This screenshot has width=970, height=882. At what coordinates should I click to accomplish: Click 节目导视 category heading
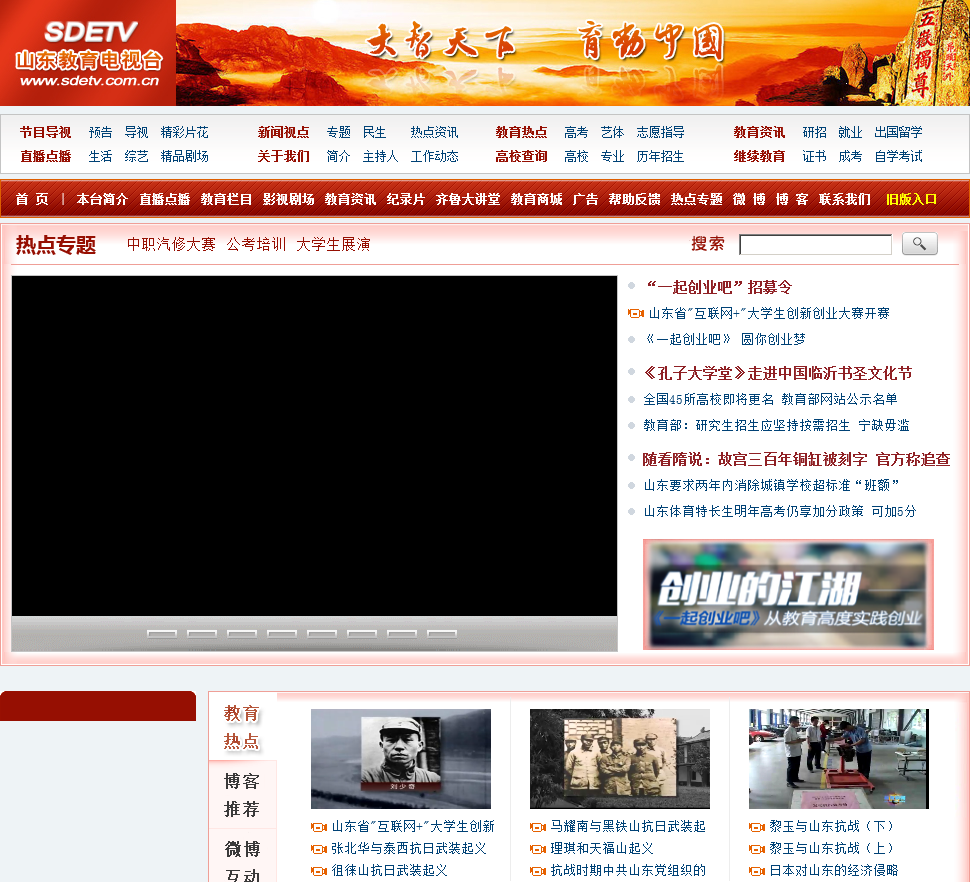tap(45, 132)
